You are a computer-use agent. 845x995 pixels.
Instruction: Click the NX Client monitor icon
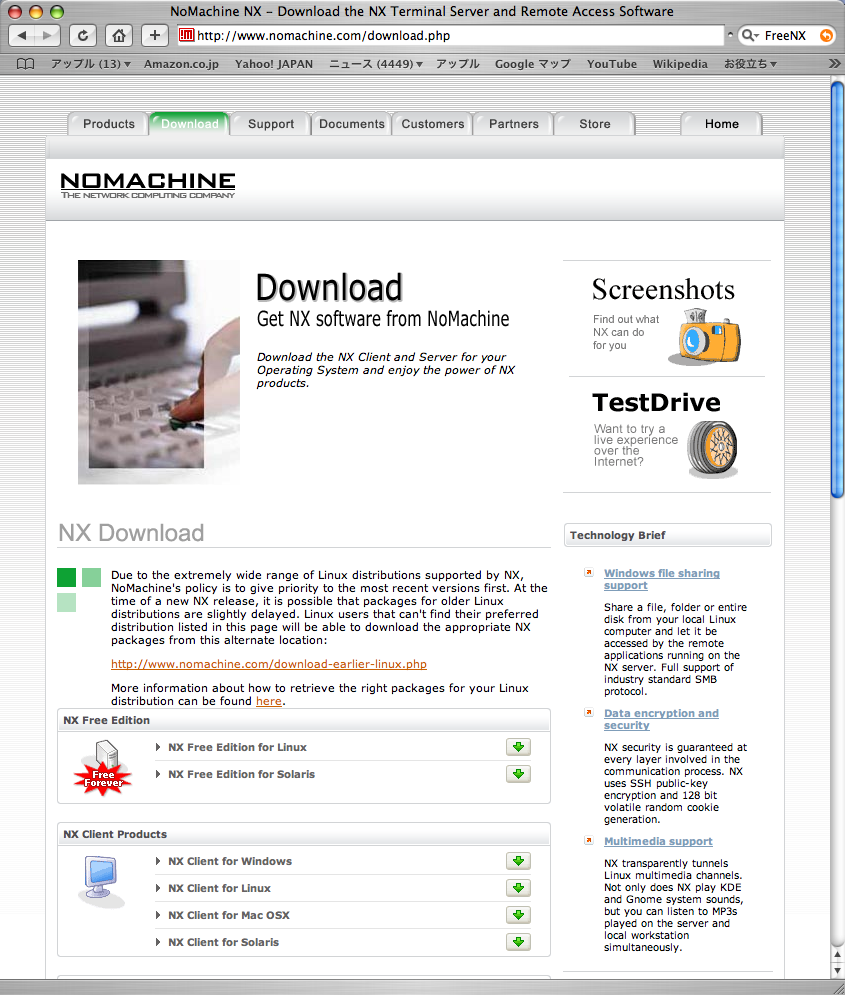101,881
